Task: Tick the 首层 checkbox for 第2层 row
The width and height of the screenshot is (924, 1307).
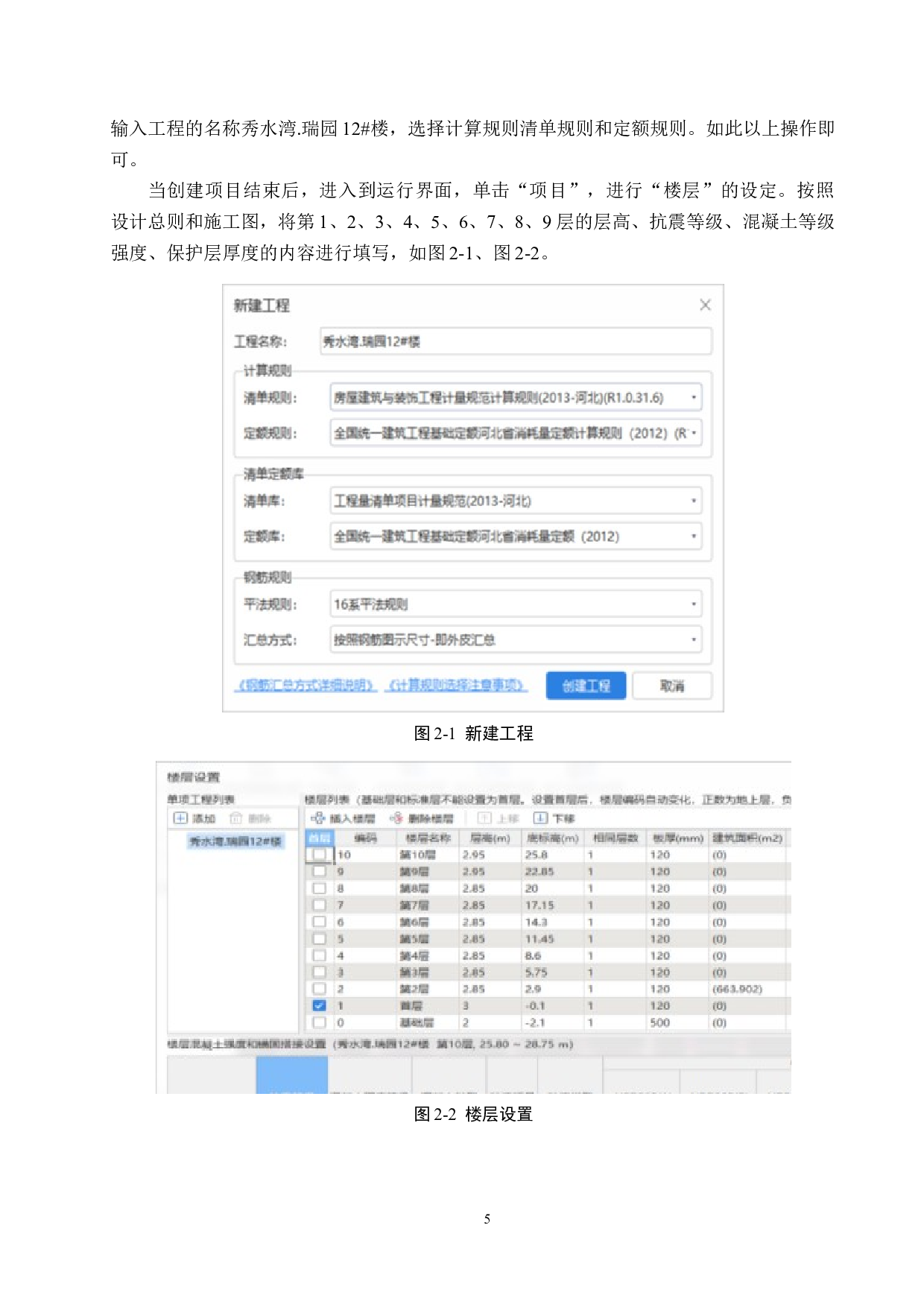Action: (x=319, y=989)
